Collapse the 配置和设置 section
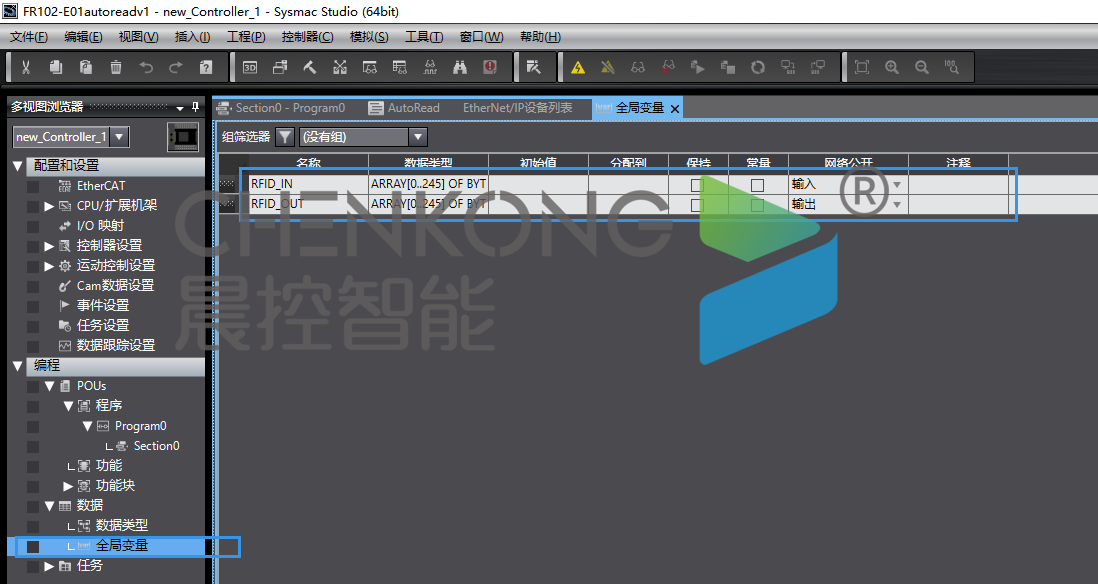 (x=18, y=166)
